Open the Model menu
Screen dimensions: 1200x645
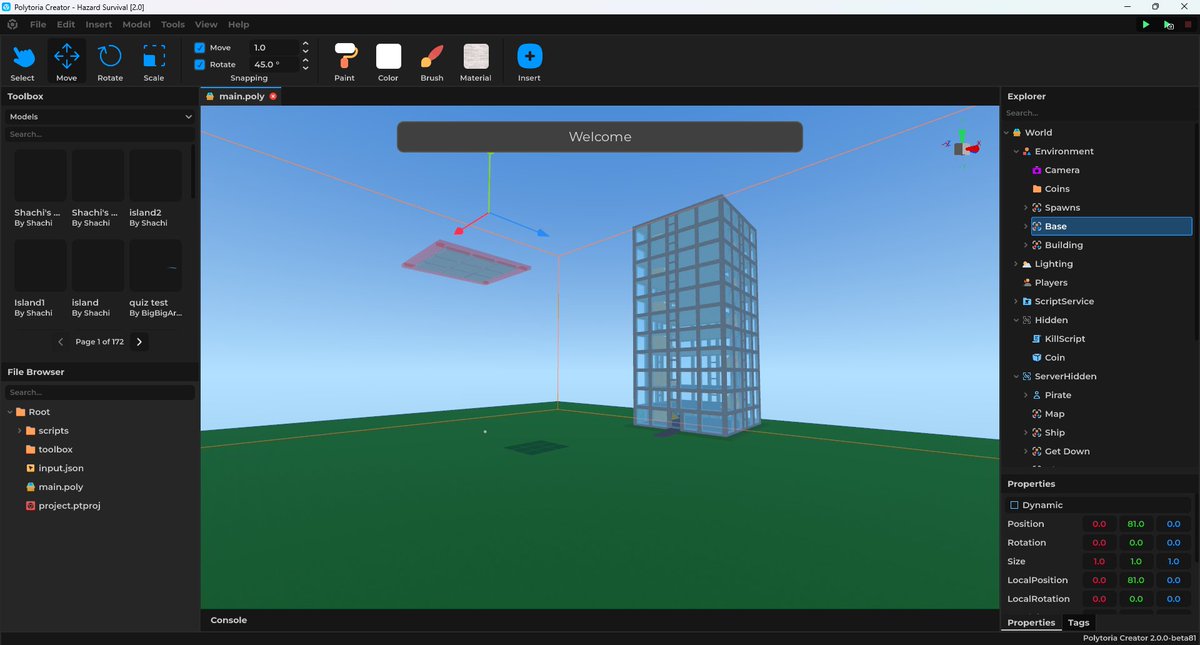click(137, 24)
